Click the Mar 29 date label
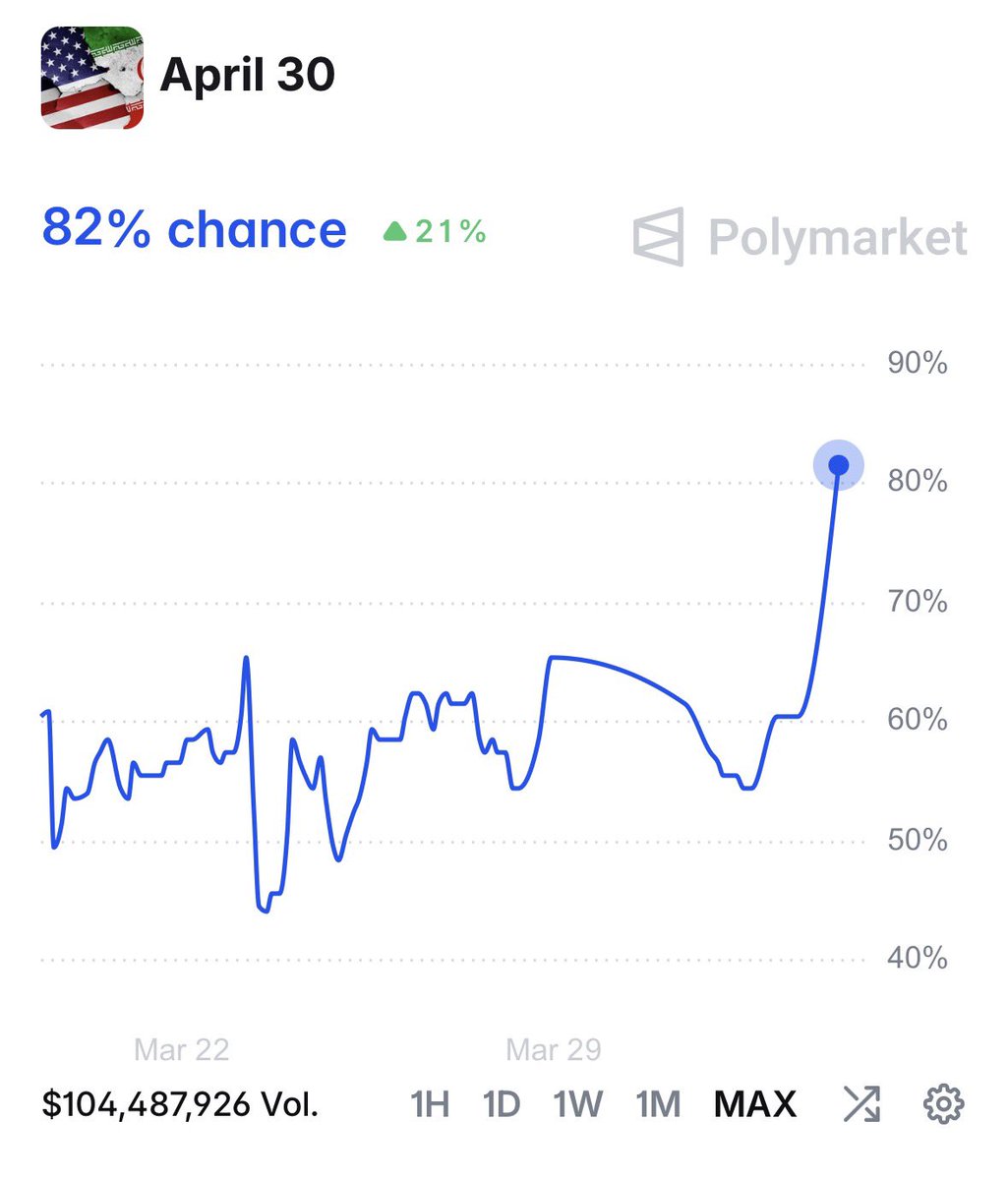 click(554, 1050)
